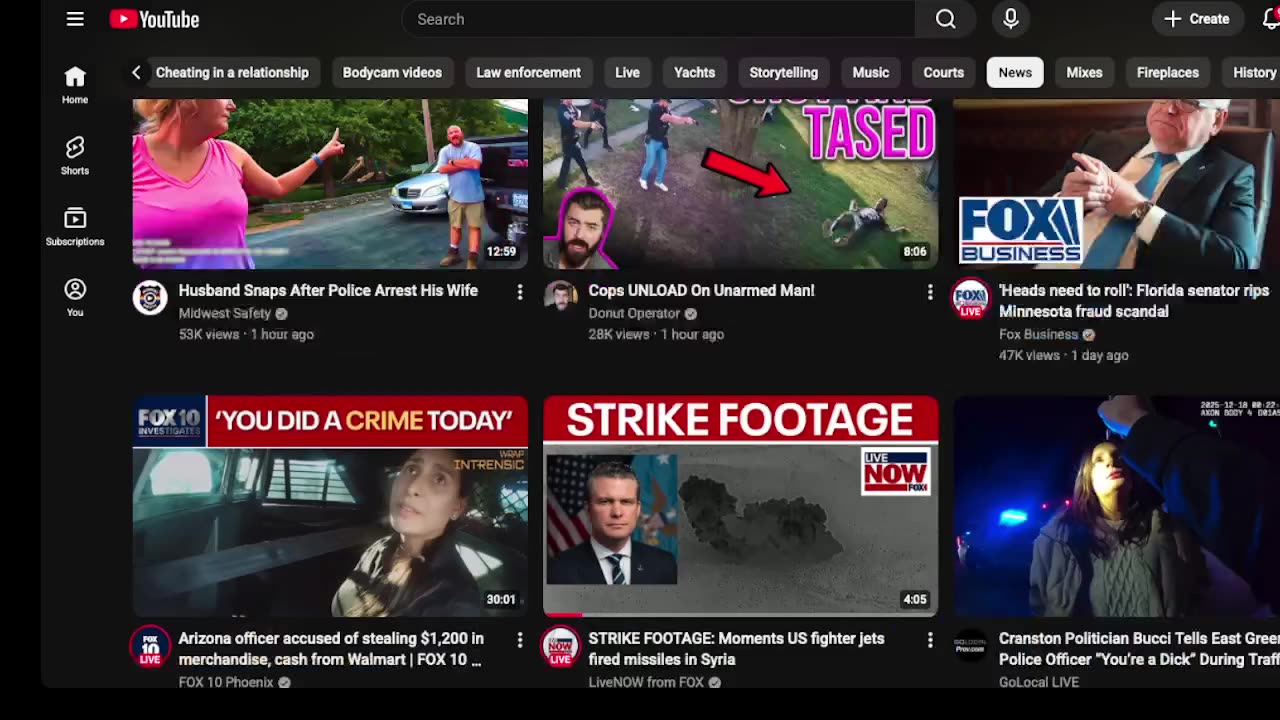Image resolution: width=1280 pixels, height=720 pixels.
Task: Click GoLocal channel avatar
Action: 970,646
